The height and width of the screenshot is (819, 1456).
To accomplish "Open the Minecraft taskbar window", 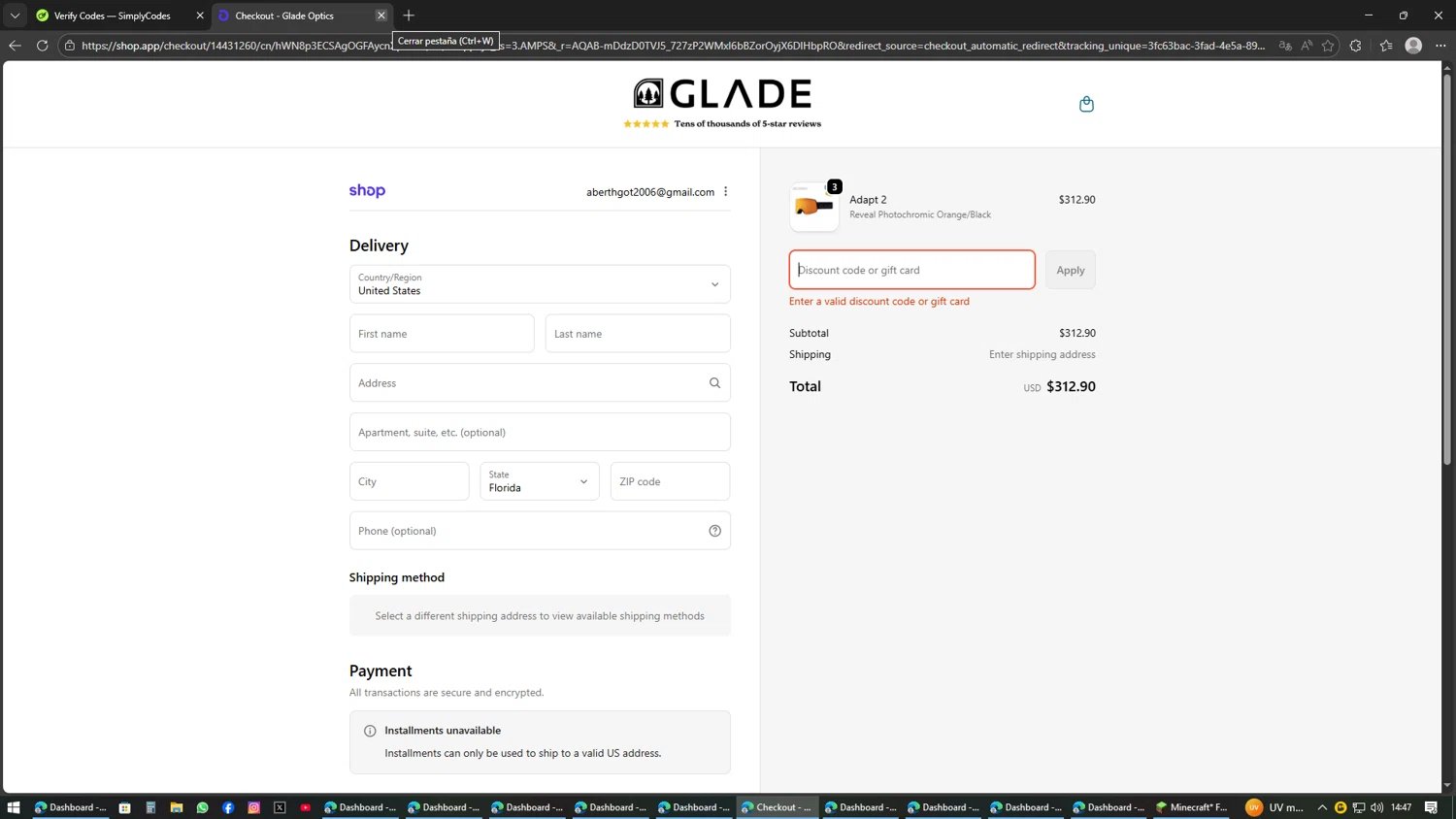I will pyautogui.click(x=1192, y=807).
